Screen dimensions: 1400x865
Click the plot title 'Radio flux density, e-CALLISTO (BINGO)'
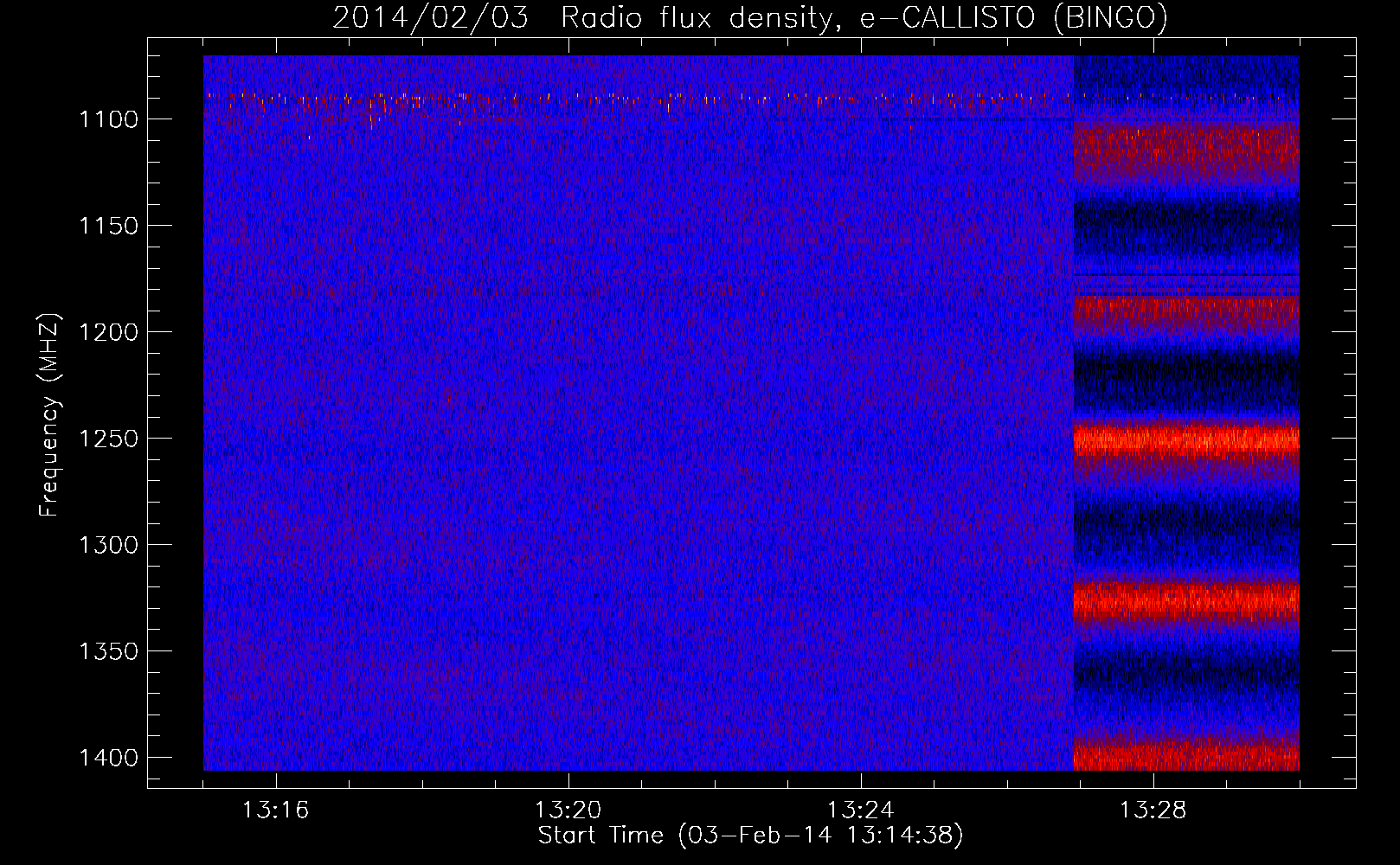(x=864, y=18)
